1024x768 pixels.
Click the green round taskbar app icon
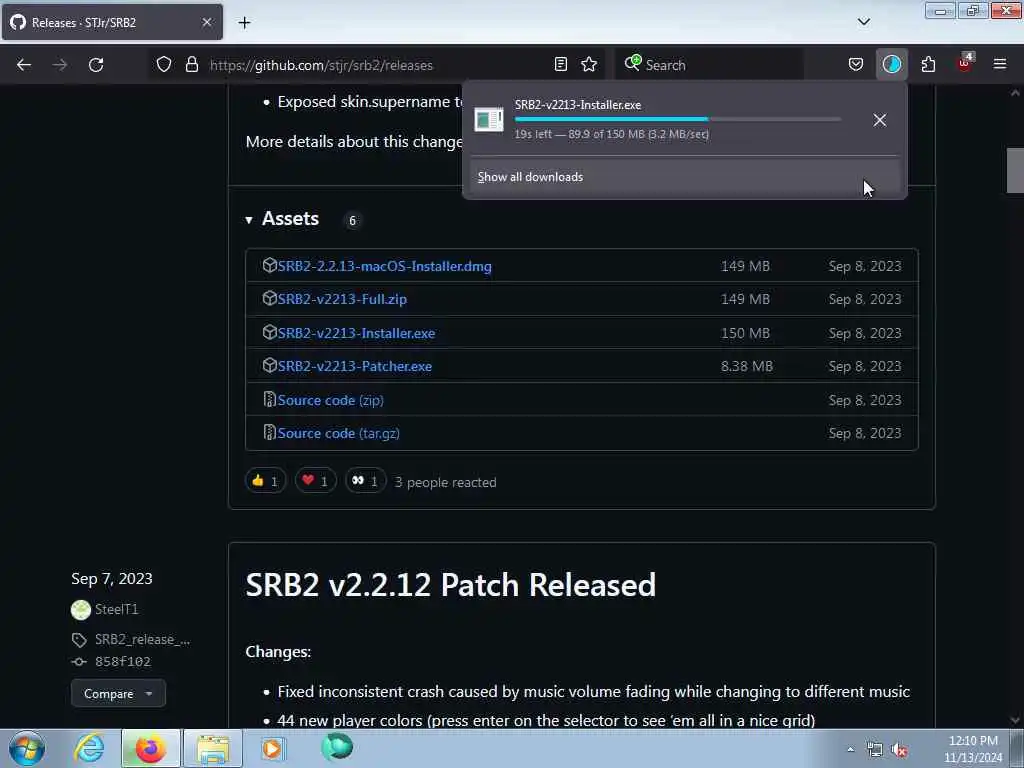pyautogui.click(x=337, y=747)
